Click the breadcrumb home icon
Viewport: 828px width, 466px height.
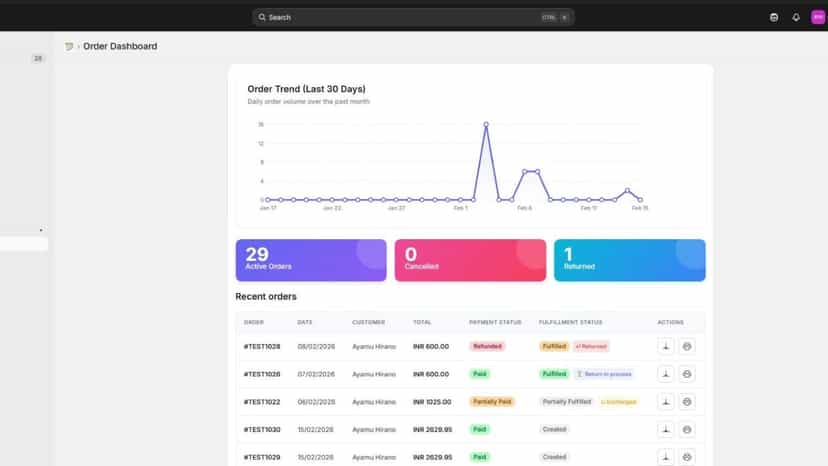click(69, 46)
